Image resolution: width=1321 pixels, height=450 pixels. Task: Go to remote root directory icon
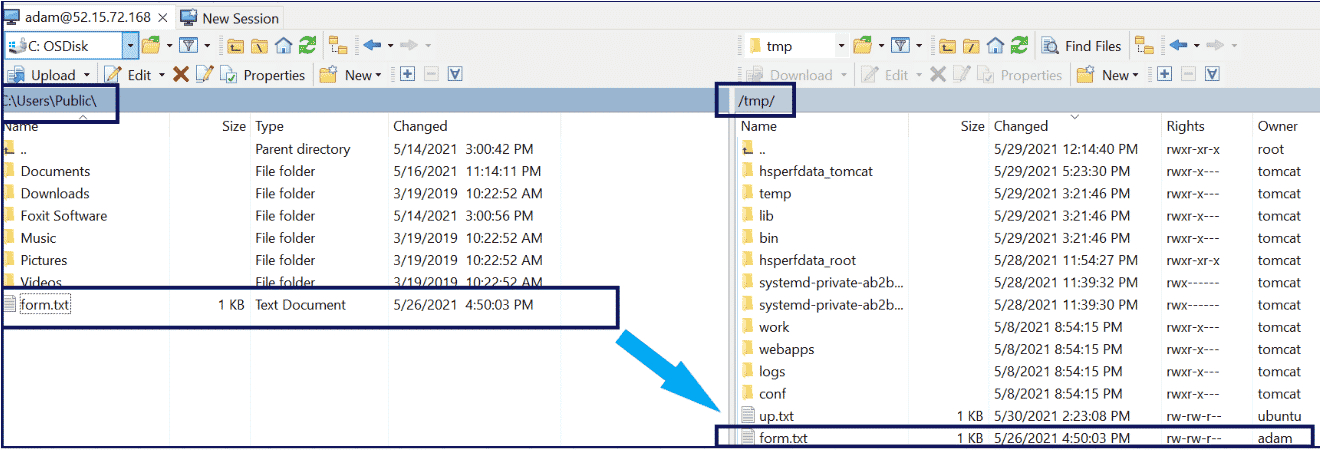[970, 46]
